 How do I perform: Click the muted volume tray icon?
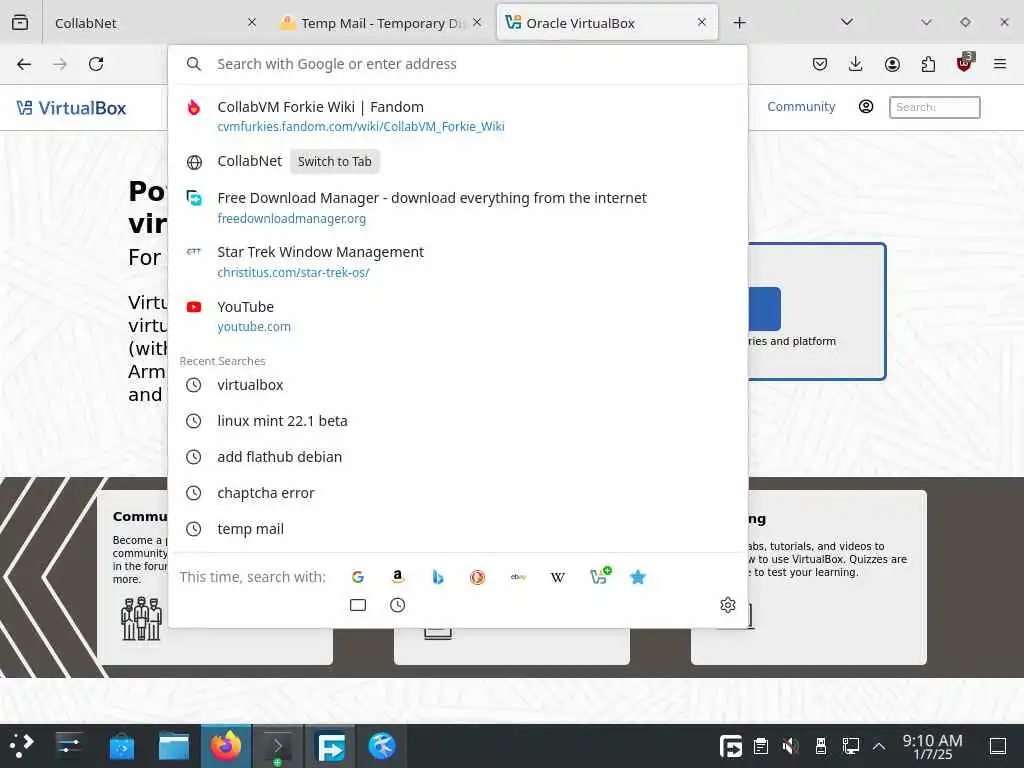click(790, 746)
